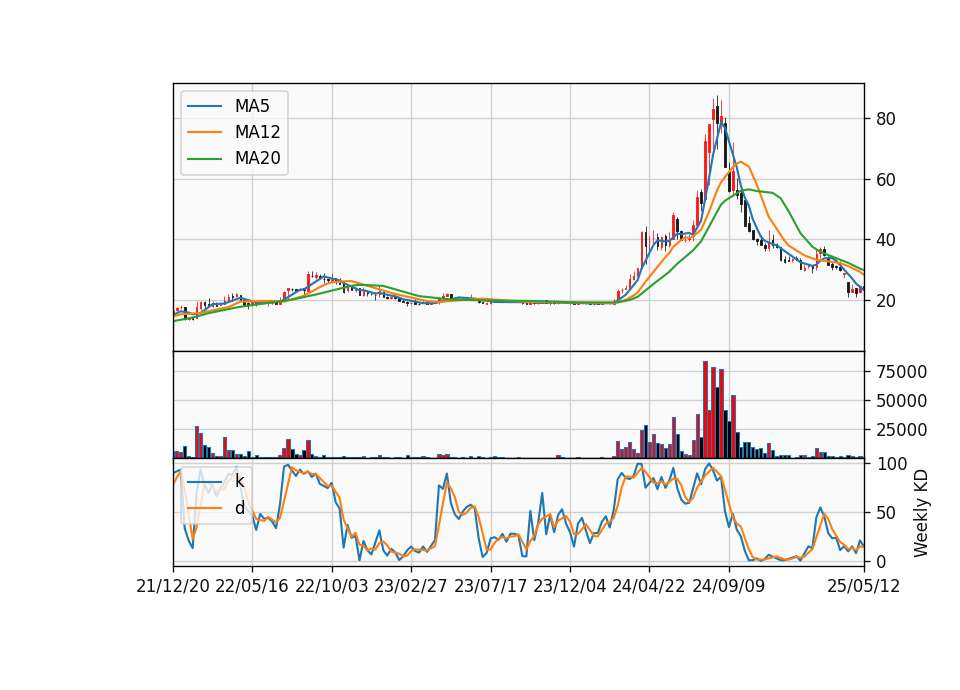This screenshot has width=960, height=690.
Task: Click the 21/12/20 date axis label
Action: pyautogui.click(x=173, y=586)
